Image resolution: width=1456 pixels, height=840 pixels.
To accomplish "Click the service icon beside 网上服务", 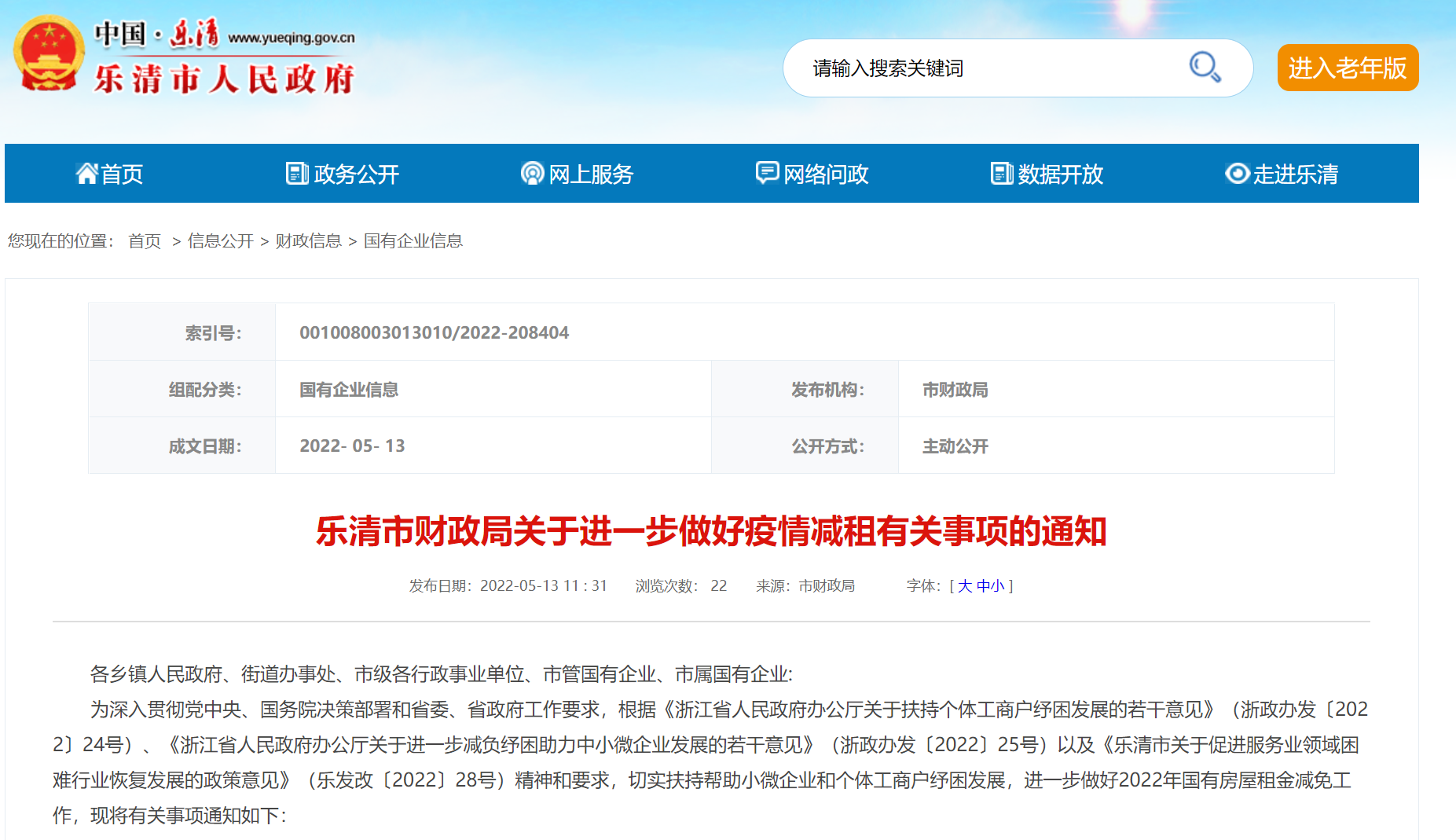I will pyautogui.click(x=532, y=173).
